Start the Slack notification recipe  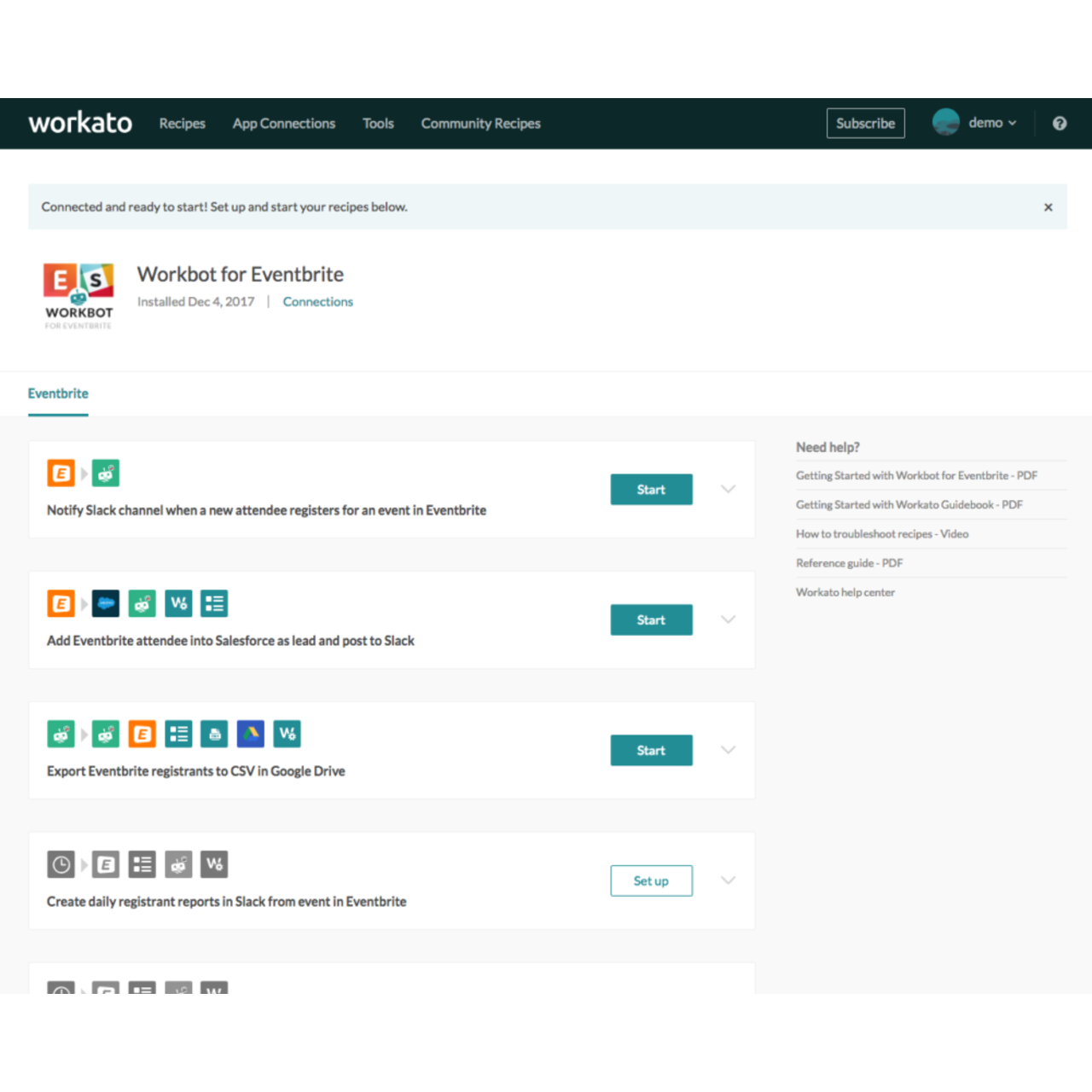(651, 489)
